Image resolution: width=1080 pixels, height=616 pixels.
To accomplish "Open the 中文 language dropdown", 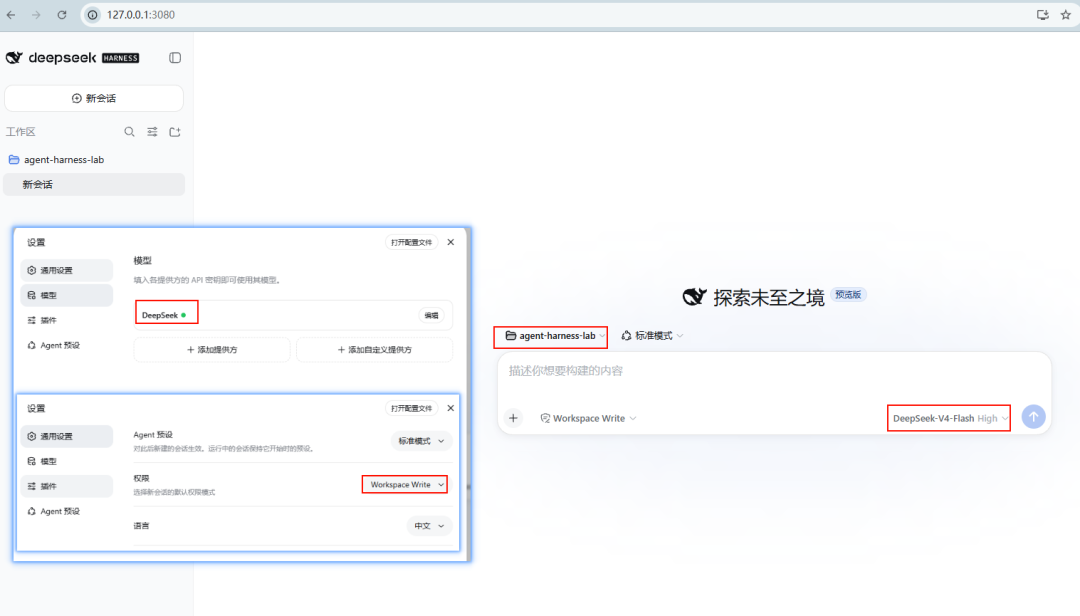I will [429, 526].
